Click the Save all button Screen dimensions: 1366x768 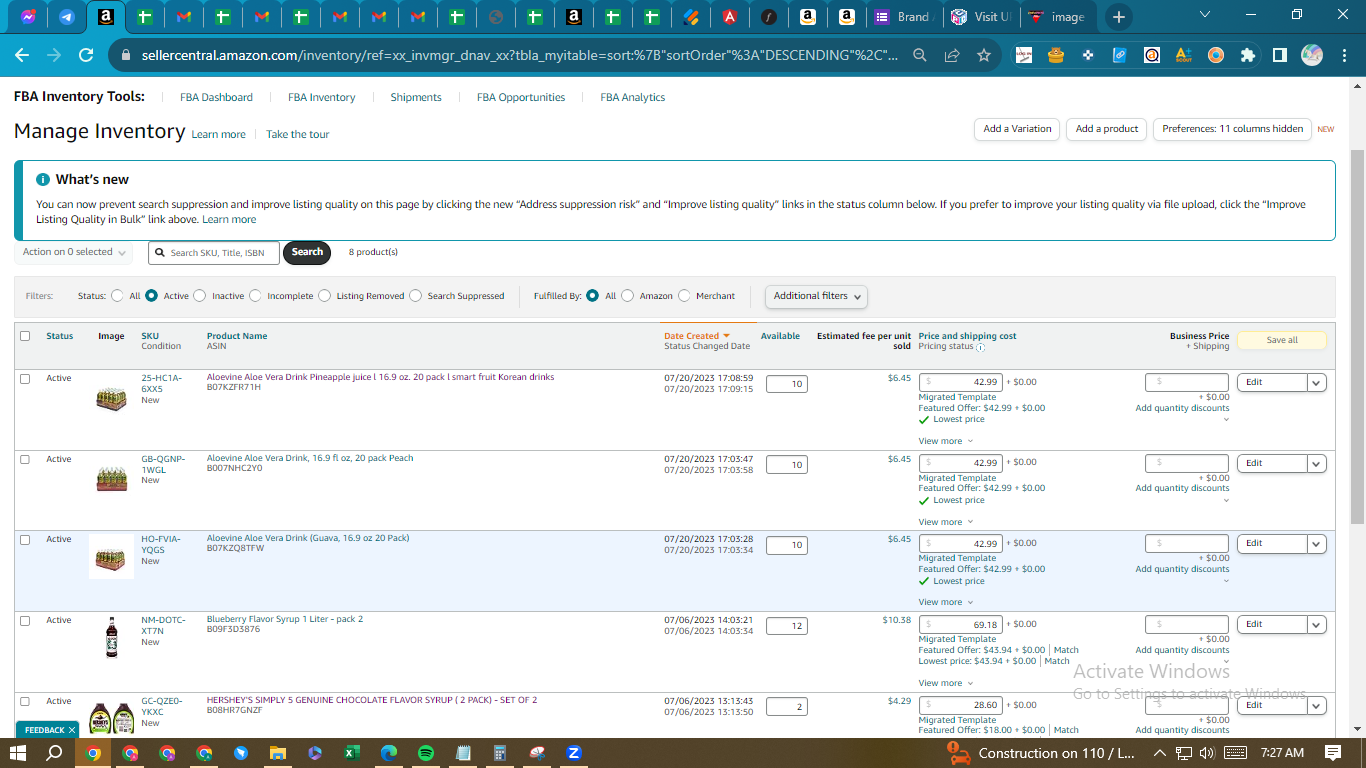pyautogui.click(x=1282, y=340)
